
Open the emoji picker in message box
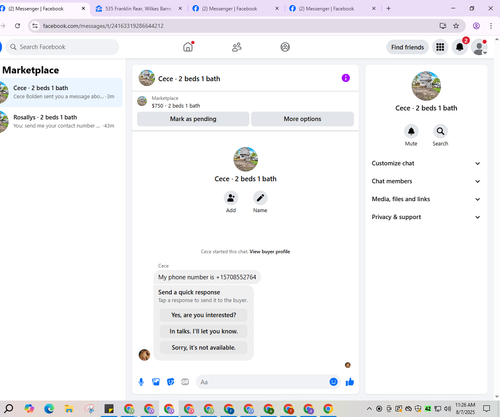[333, 382]
